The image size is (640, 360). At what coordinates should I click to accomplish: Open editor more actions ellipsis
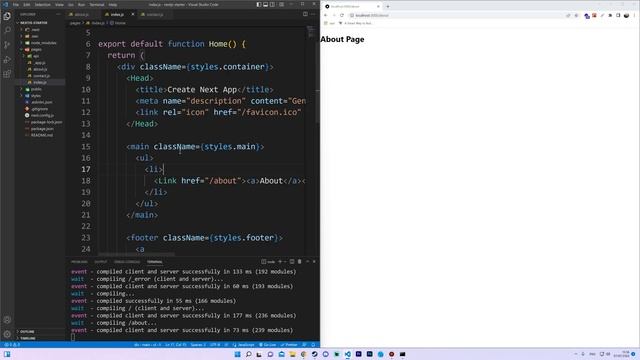[x=313, y=14]
